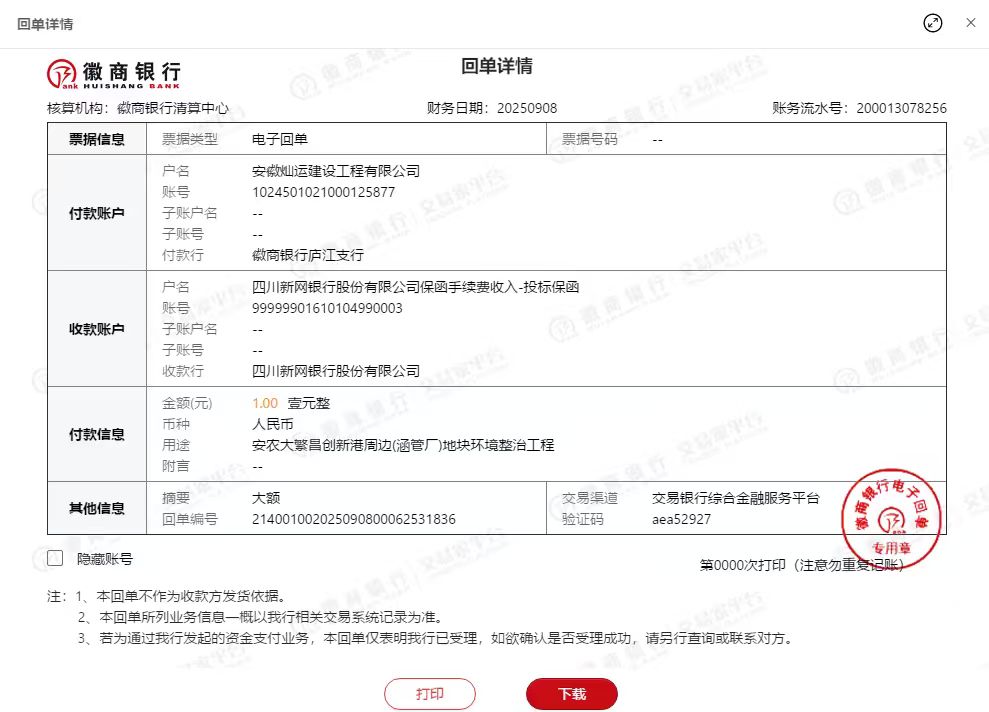Select the orange amount 1.00
This screenshot has height=712, width=989.
pos(265,403)
